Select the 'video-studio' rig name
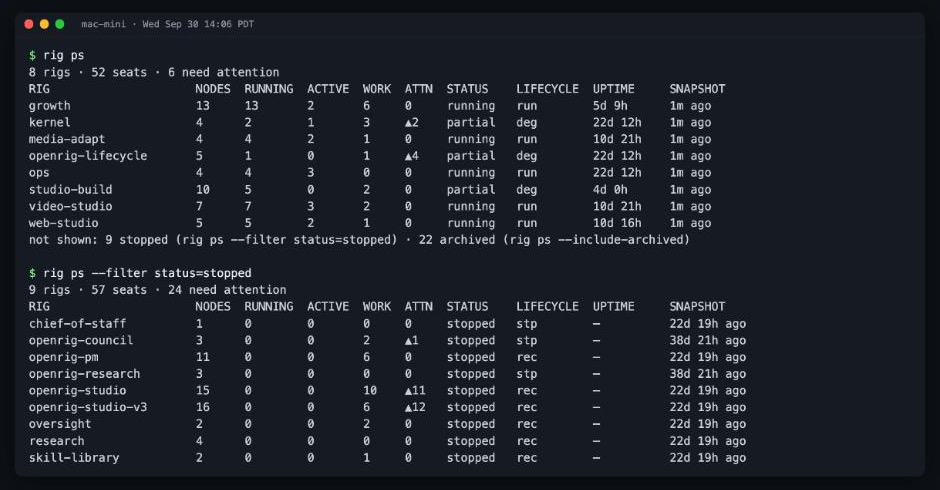Image resolution: width=940 pixels, height=490 pixels. [x=71, y=206]
